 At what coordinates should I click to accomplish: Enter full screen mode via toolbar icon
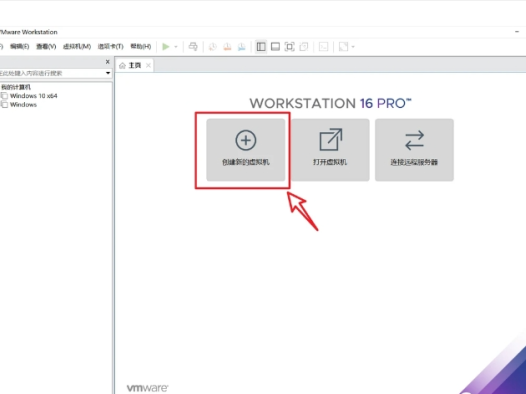tap(290, 47)
